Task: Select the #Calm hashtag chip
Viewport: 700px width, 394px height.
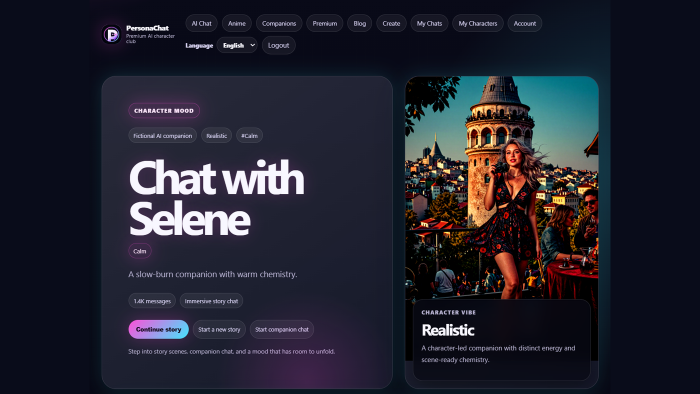Action: 249,136
